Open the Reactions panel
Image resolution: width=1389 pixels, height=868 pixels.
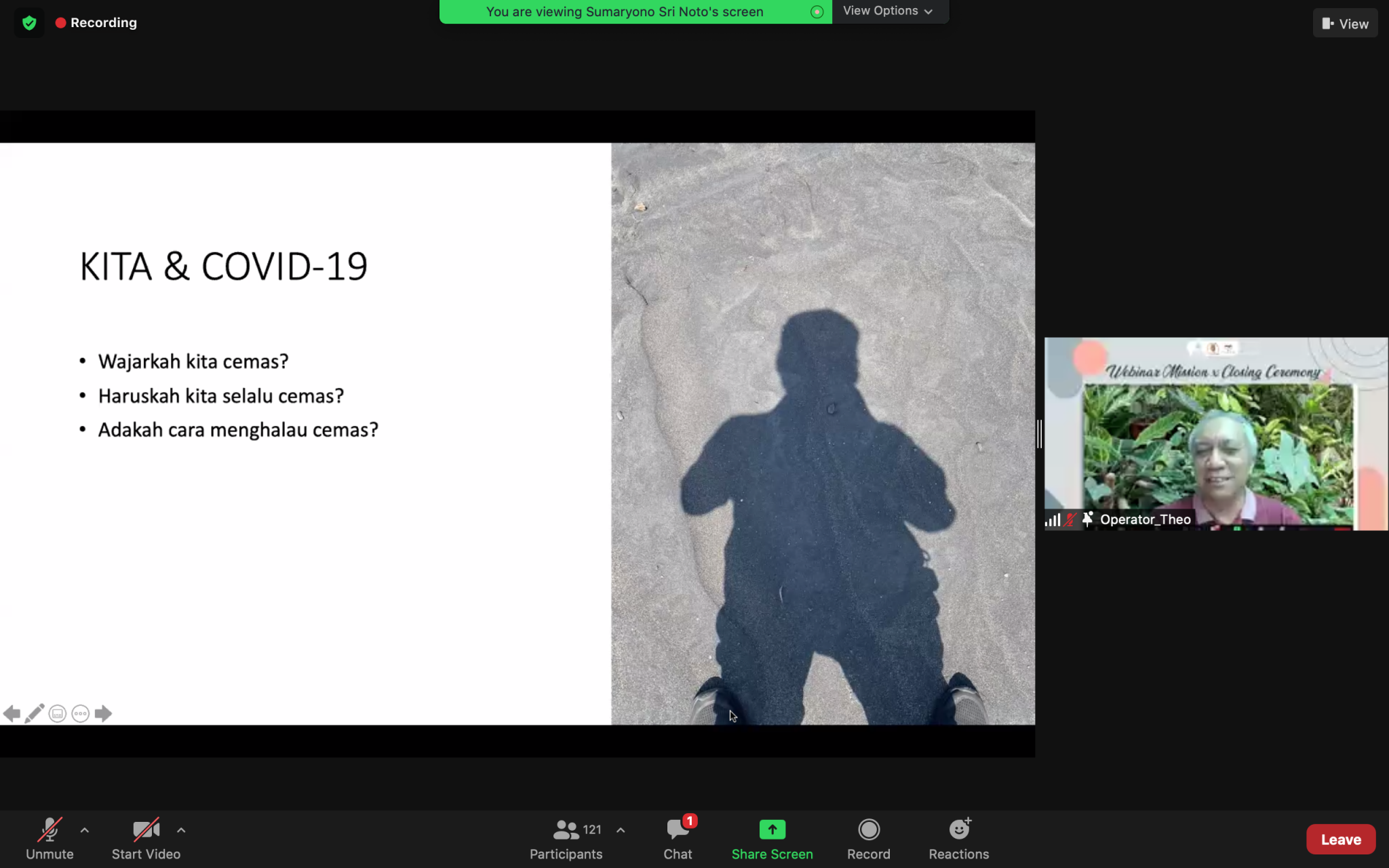click(x=958, y=838)
